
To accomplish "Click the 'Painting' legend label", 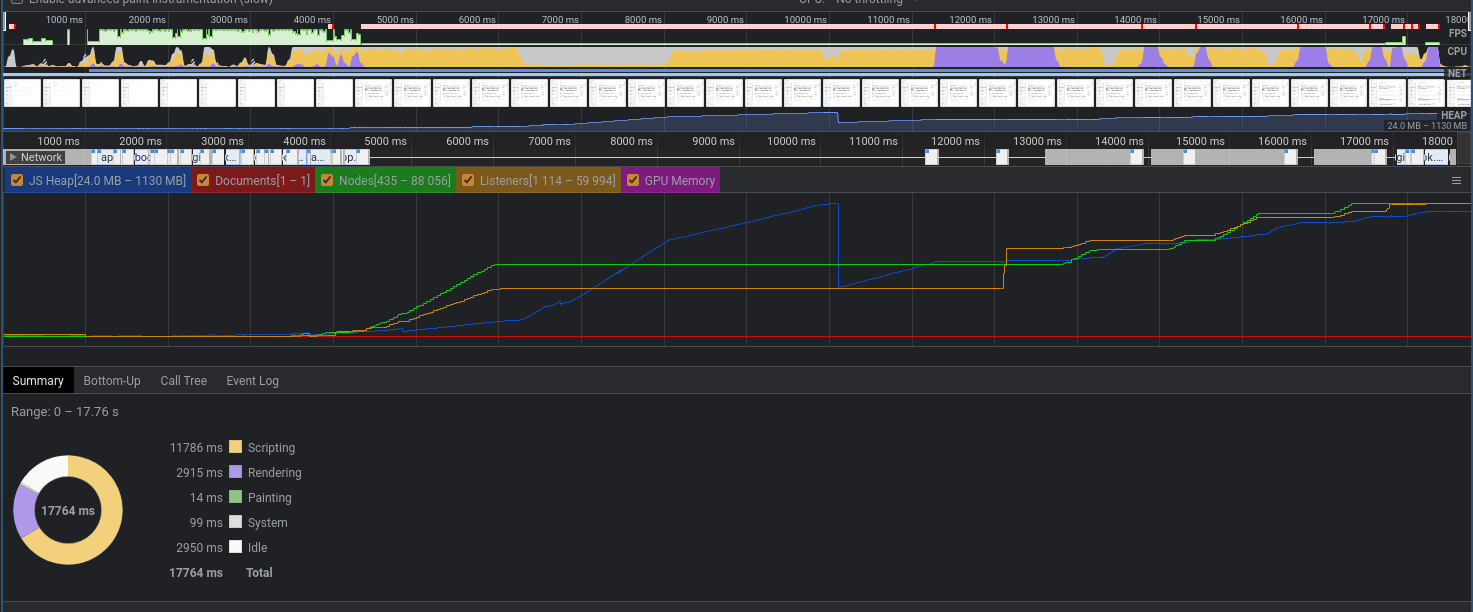I will click(x=270, y=498).
